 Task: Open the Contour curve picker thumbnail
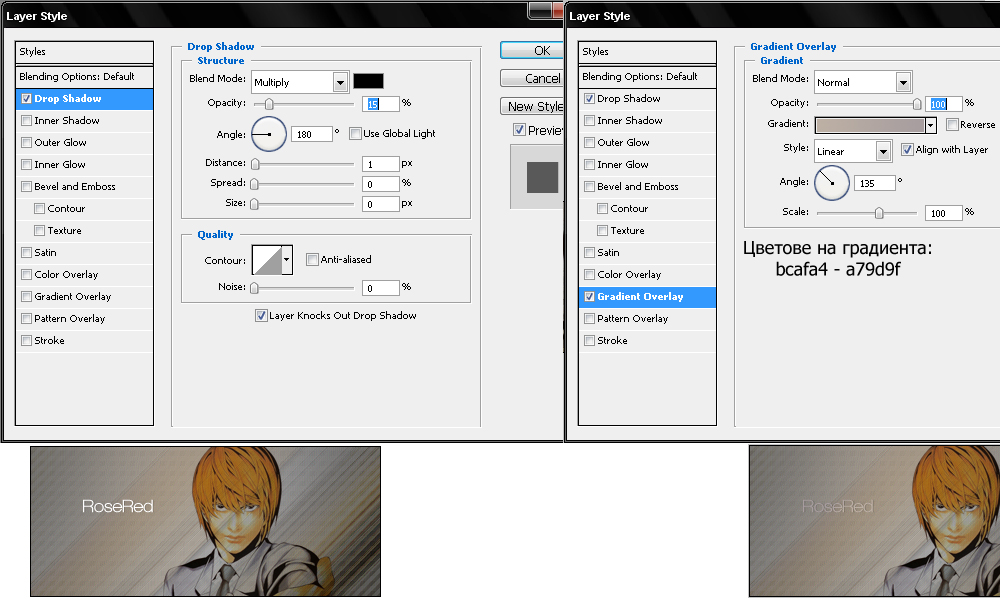pyautogui.click(x=267, y=260)
